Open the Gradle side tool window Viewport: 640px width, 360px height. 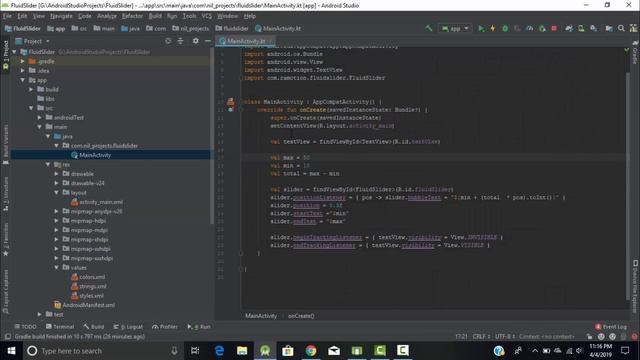[x=635, y=52]
